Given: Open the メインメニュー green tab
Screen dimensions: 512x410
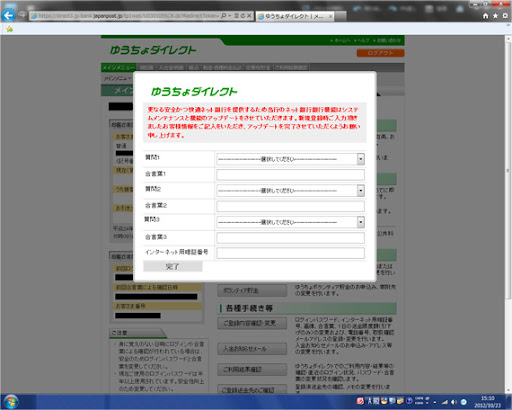Looking at the screenshot, I should [x=118, y=68].
